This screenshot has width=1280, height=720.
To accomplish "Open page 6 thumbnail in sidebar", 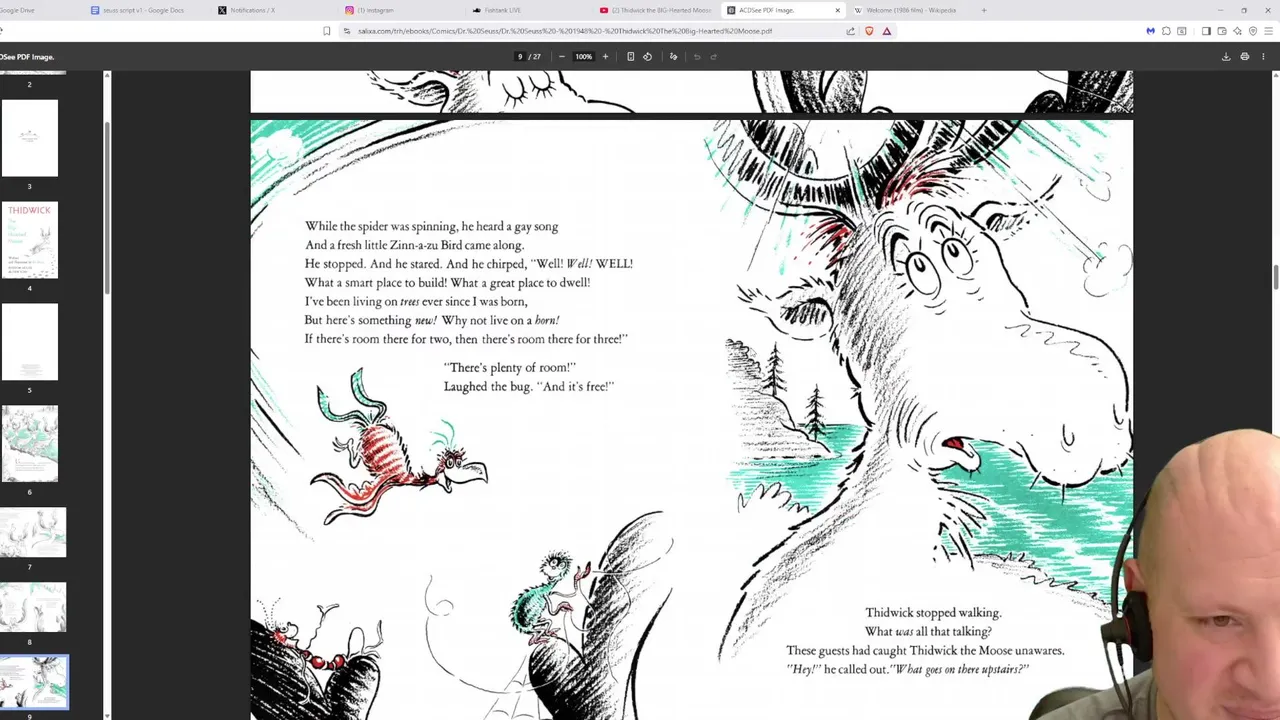I will pos(30,444).
